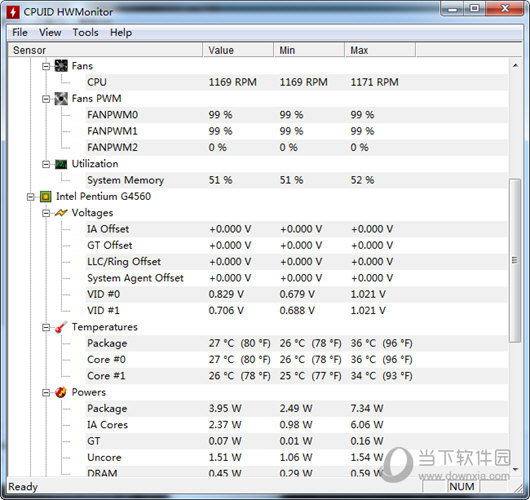Click the Intel Pentium G4560 label
The height and width of the screenshot is (500, 530).
(x=103, y=196)
